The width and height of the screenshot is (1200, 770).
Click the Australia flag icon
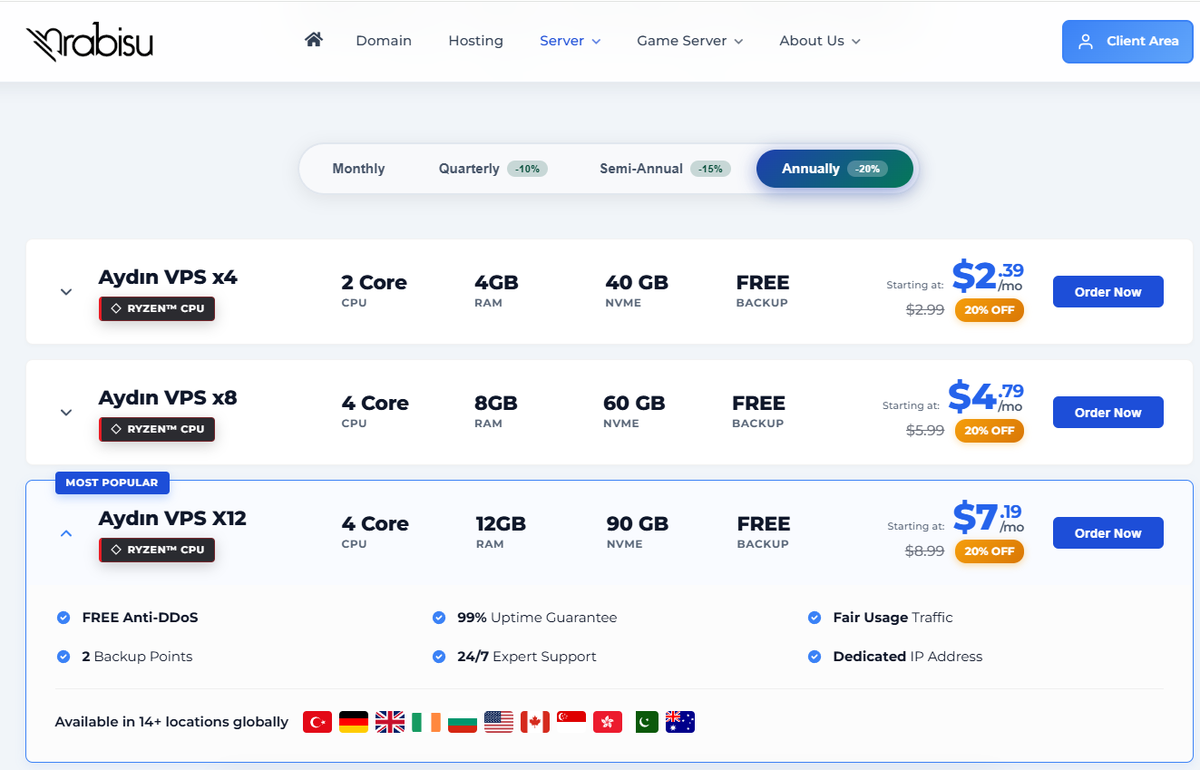pos(680,722)
